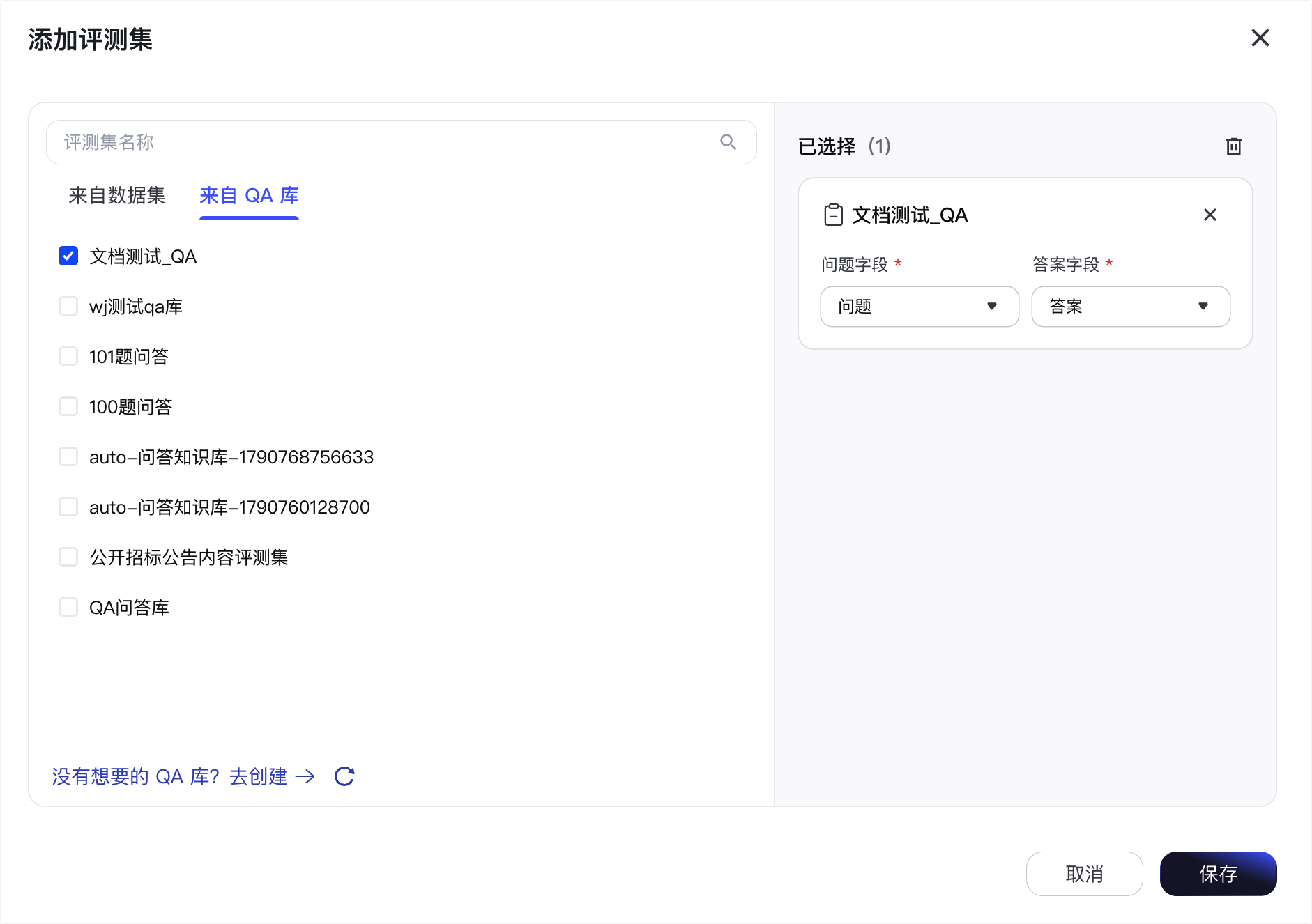
Task: Remove 文档测试_QA from selected list
Action: pos(1210,215)
